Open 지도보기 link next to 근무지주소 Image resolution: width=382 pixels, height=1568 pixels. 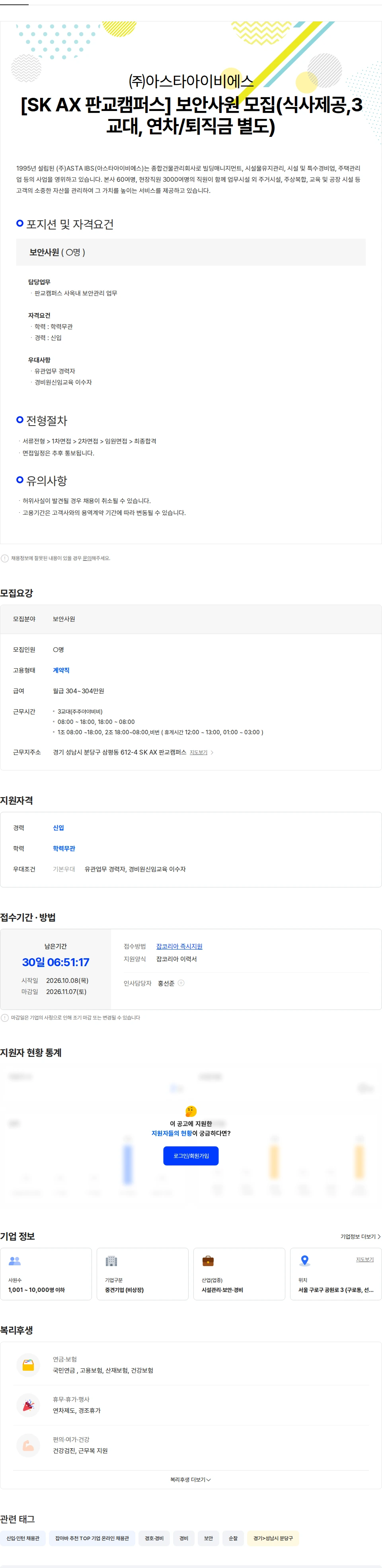click(x=198, y=752)
